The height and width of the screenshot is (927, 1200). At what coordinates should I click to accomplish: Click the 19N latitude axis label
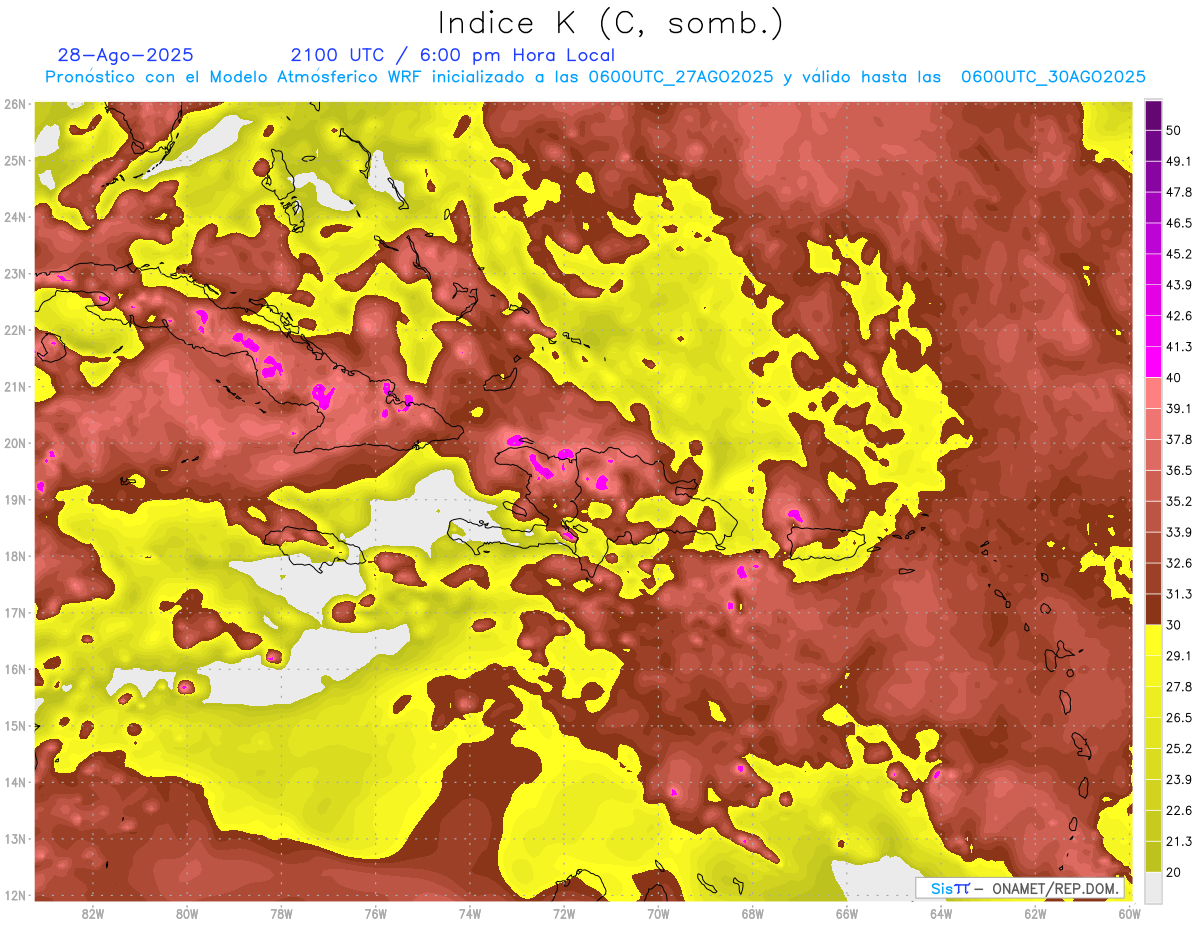[15, 499]
